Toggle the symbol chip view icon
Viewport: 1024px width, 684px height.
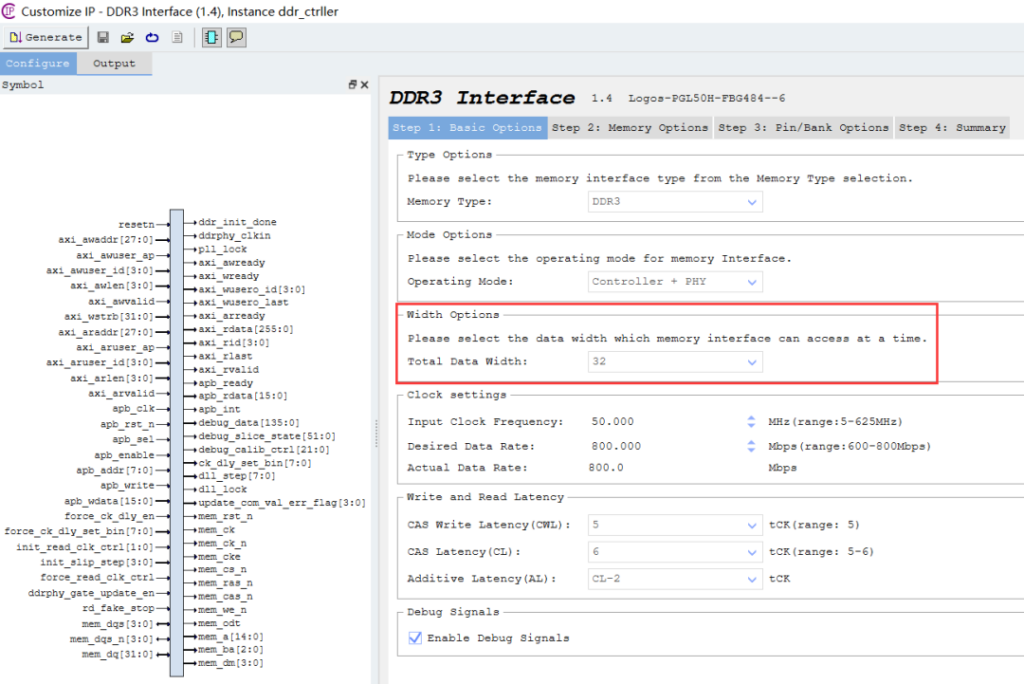click(x=212, y=38)
